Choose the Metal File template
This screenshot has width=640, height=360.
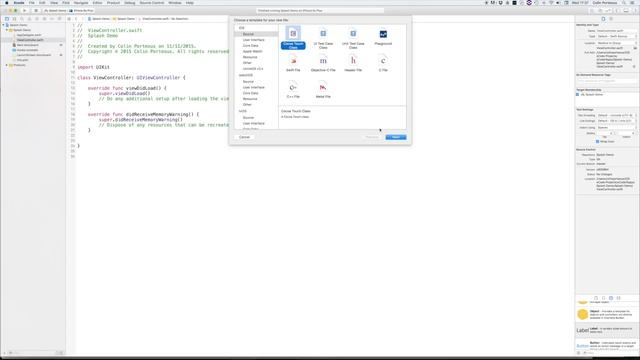pyautogui.click(x=323, y=90)
